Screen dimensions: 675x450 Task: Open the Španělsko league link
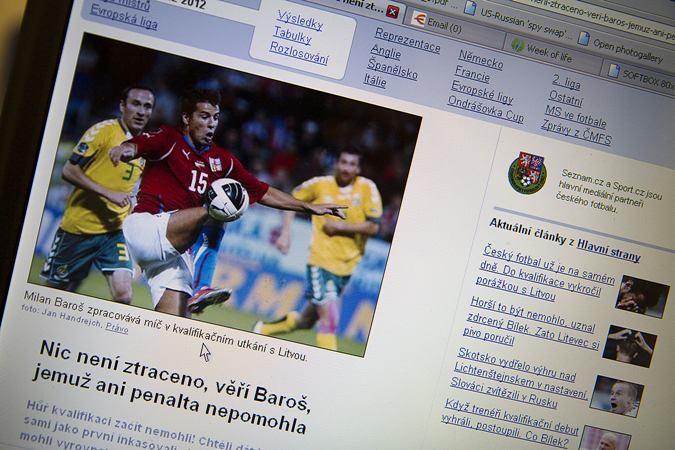(x=392, y=69)
